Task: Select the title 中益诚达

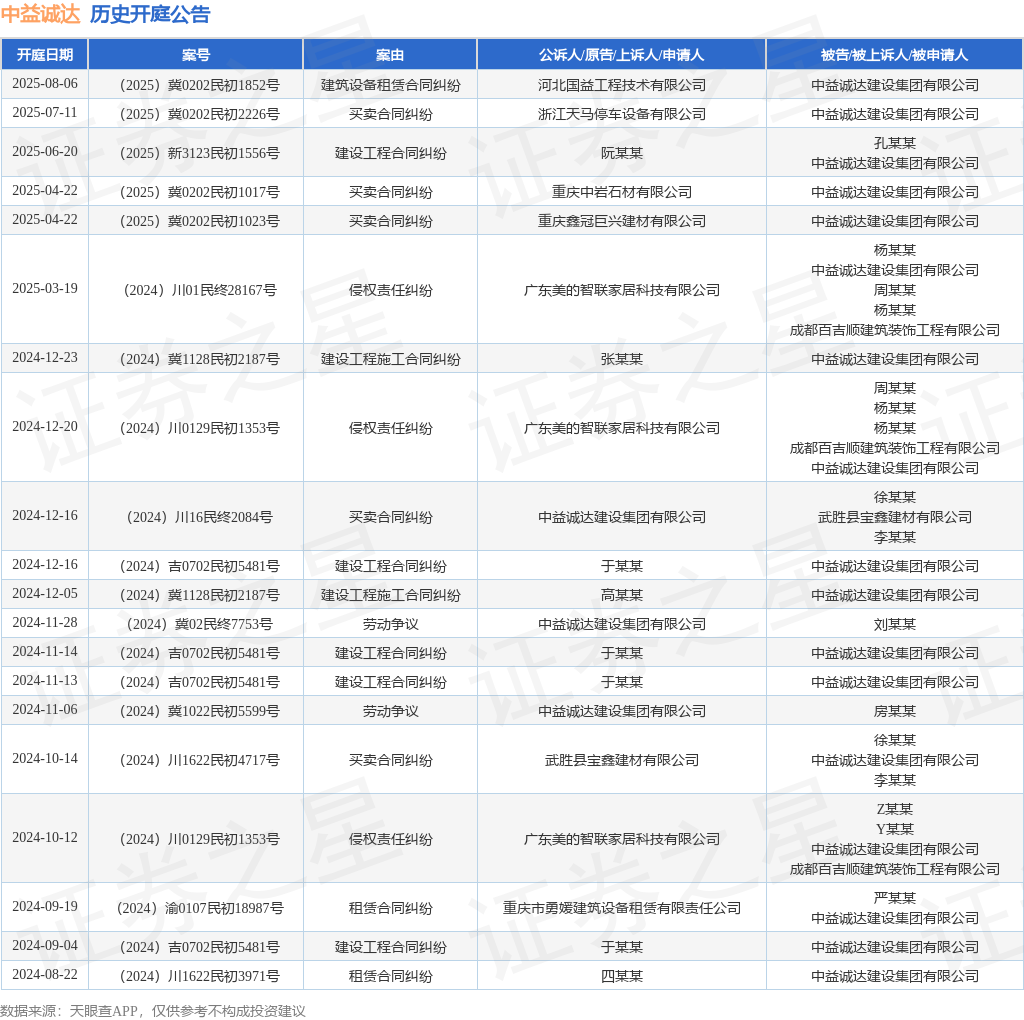Action: [40, 14]
